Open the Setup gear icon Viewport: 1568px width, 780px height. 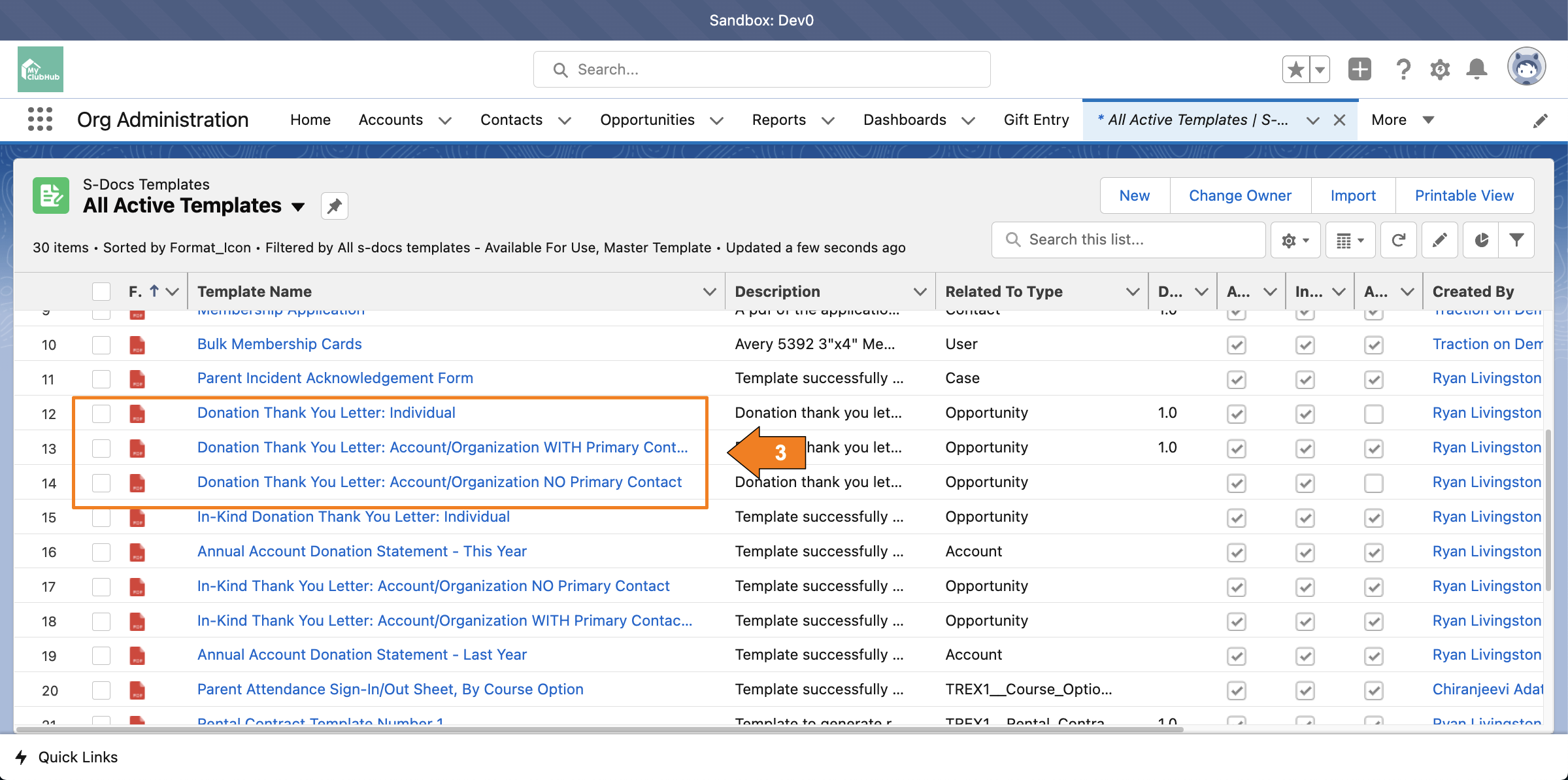[x=1440, y=69]
